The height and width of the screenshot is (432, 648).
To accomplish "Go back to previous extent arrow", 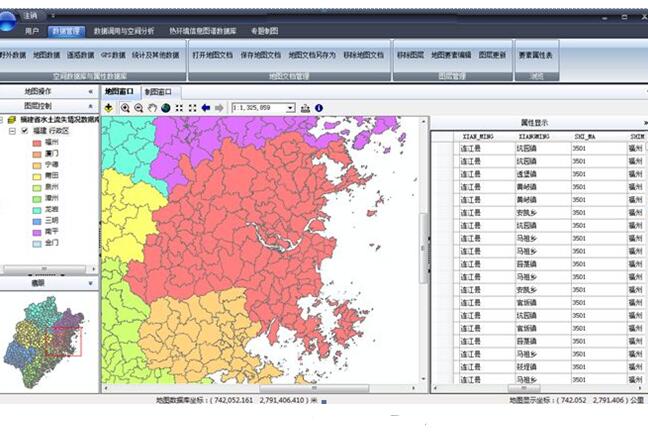I will [205, 107].
